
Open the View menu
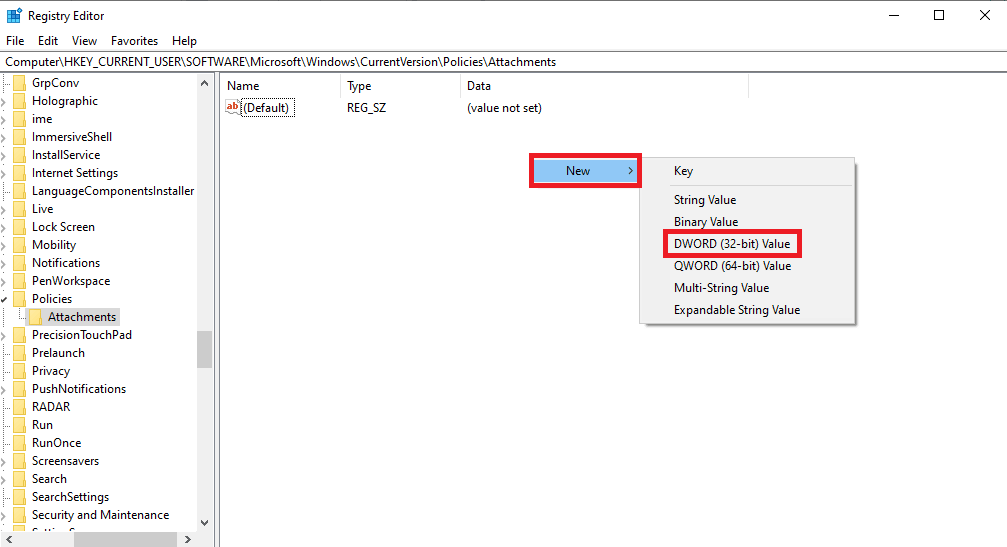[x=84, y=40]
